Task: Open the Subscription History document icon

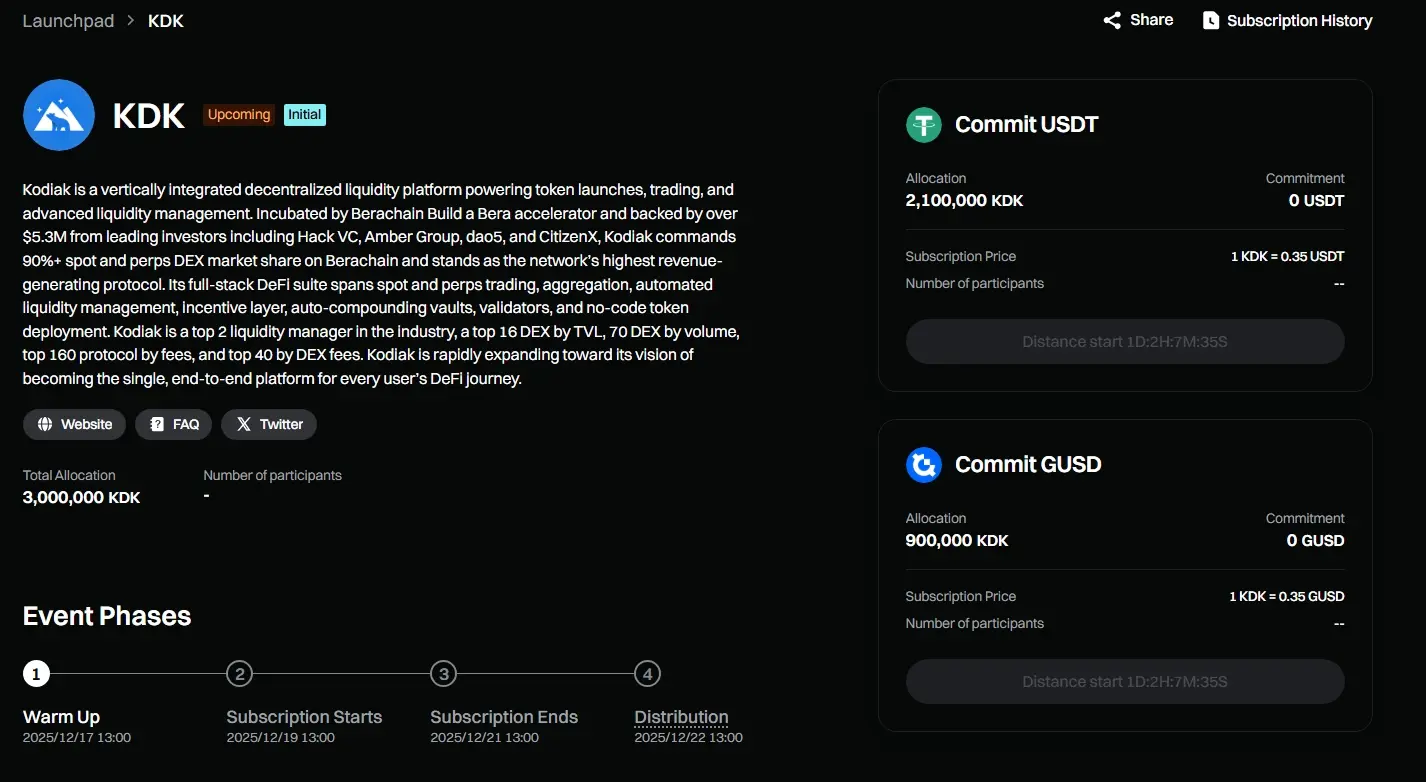Action: 1210,21
